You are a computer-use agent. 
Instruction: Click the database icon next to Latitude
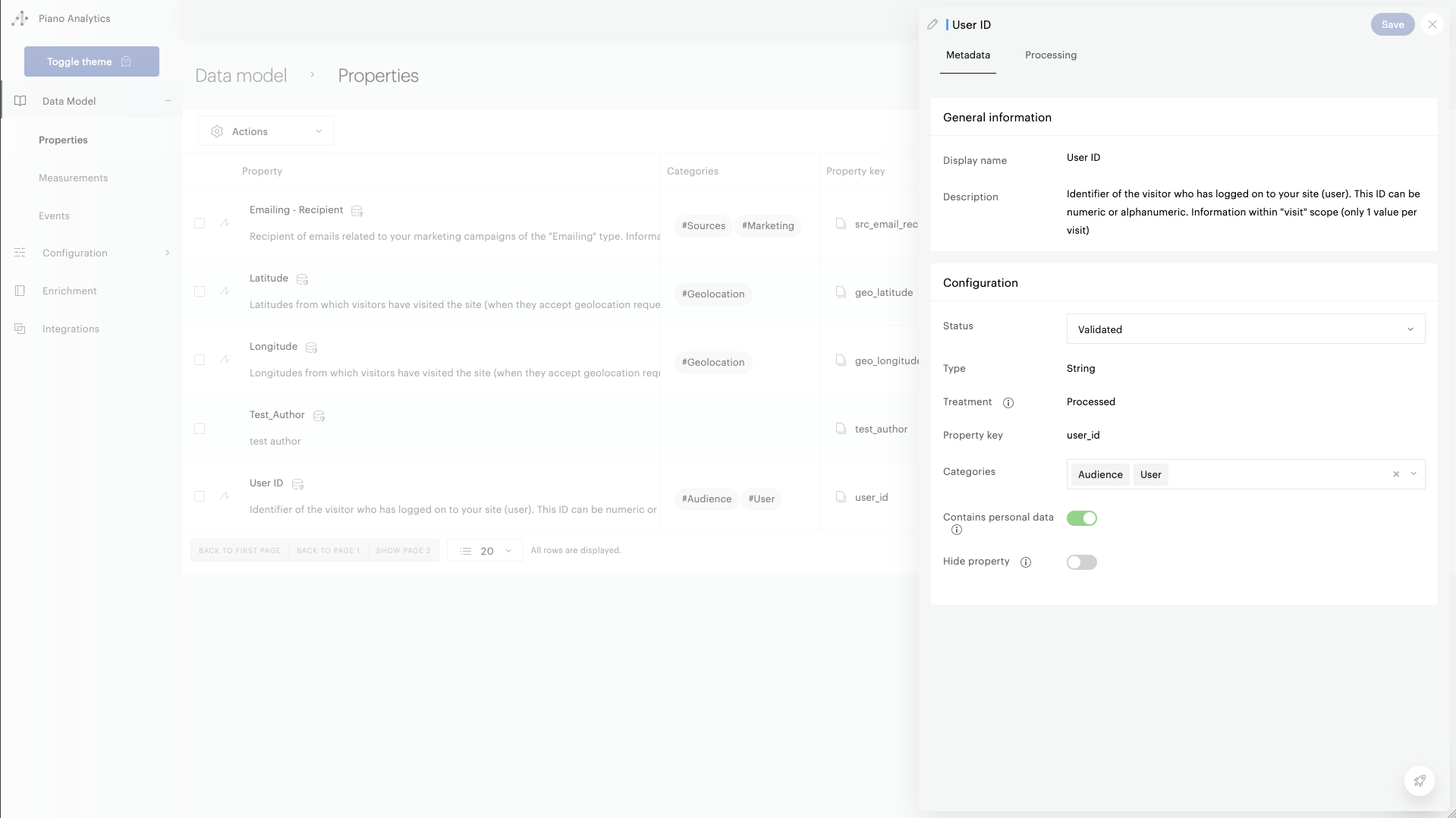coord(302,279)
